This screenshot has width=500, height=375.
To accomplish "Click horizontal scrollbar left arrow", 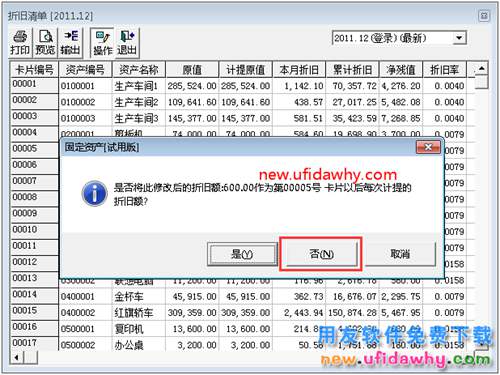I will coord(17,358).
